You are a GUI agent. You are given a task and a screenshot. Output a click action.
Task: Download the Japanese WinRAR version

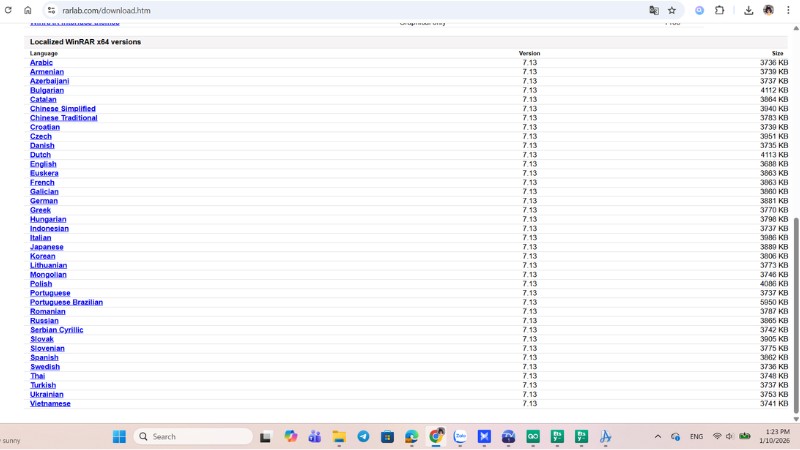46,247
